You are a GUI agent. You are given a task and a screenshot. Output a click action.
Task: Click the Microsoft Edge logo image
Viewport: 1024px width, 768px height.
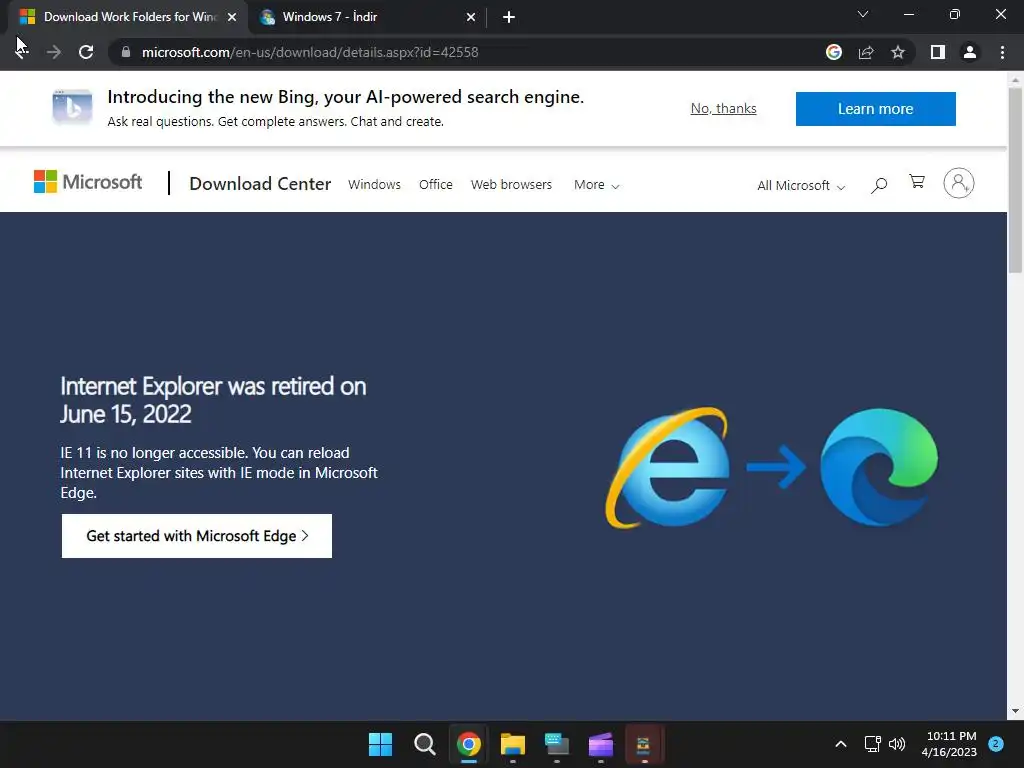click(878, 467)
